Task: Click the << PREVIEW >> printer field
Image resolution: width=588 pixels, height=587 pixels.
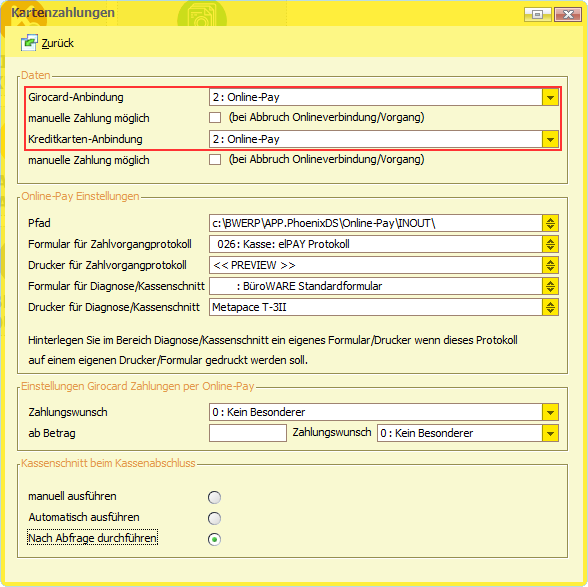Action: point(376,266)
